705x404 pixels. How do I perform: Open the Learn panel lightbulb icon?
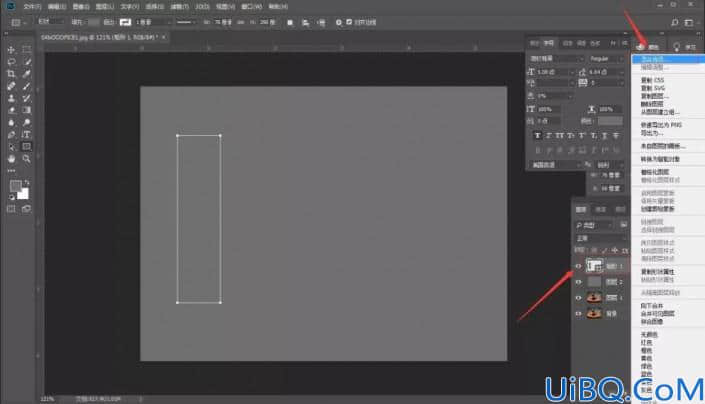[676, 46]
